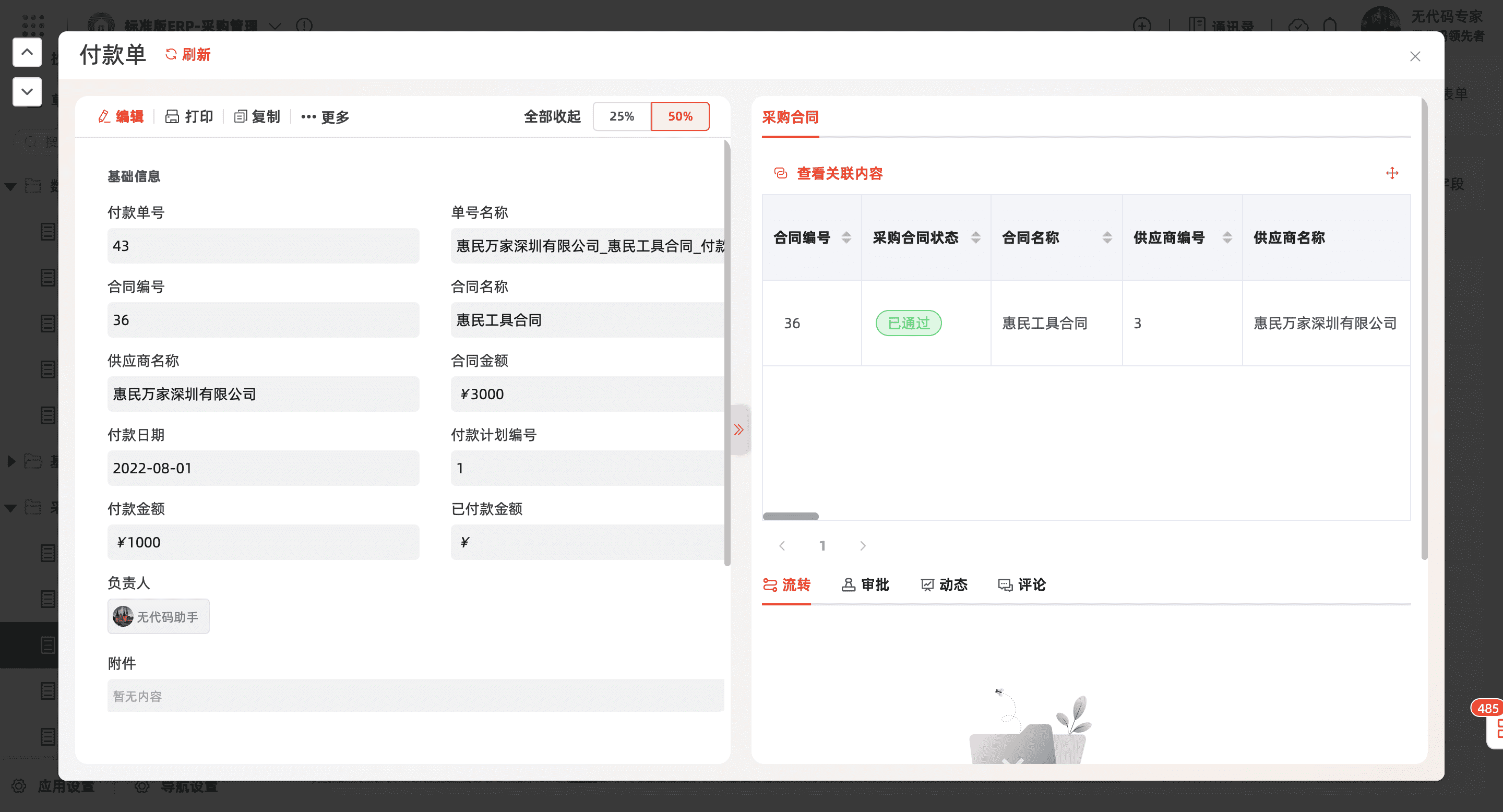Click the Copy record icon

point(240,117)
